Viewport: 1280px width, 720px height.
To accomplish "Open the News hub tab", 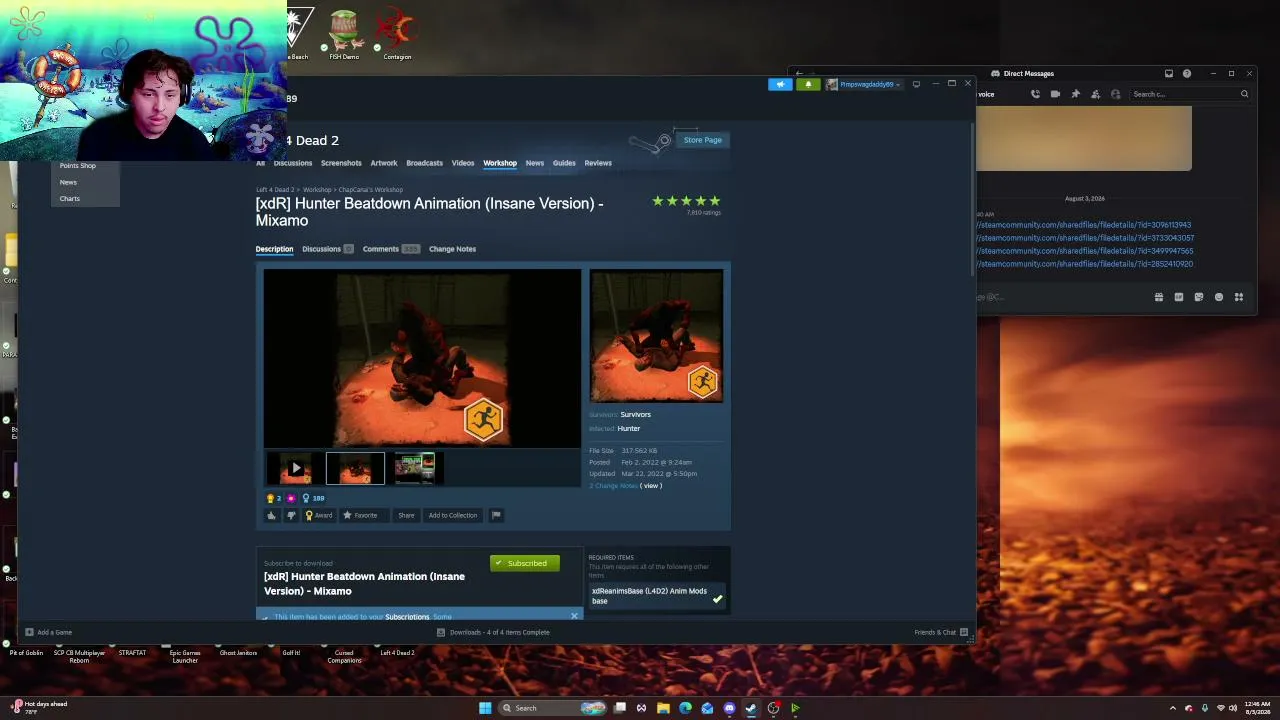I will pos(535,163).
